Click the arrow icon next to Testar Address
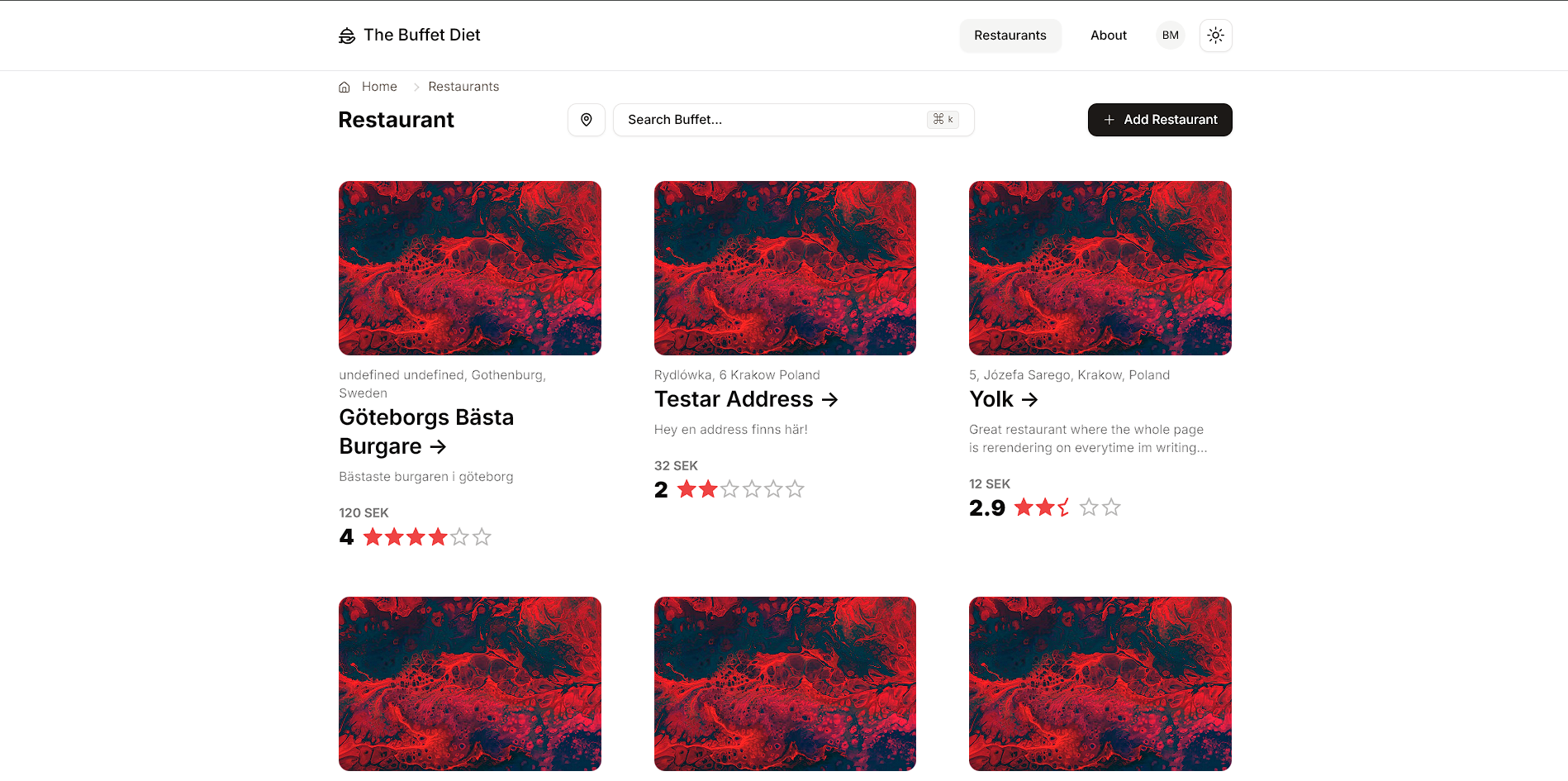Viewport: 1568px width, 781px height. tap(830, 400)
